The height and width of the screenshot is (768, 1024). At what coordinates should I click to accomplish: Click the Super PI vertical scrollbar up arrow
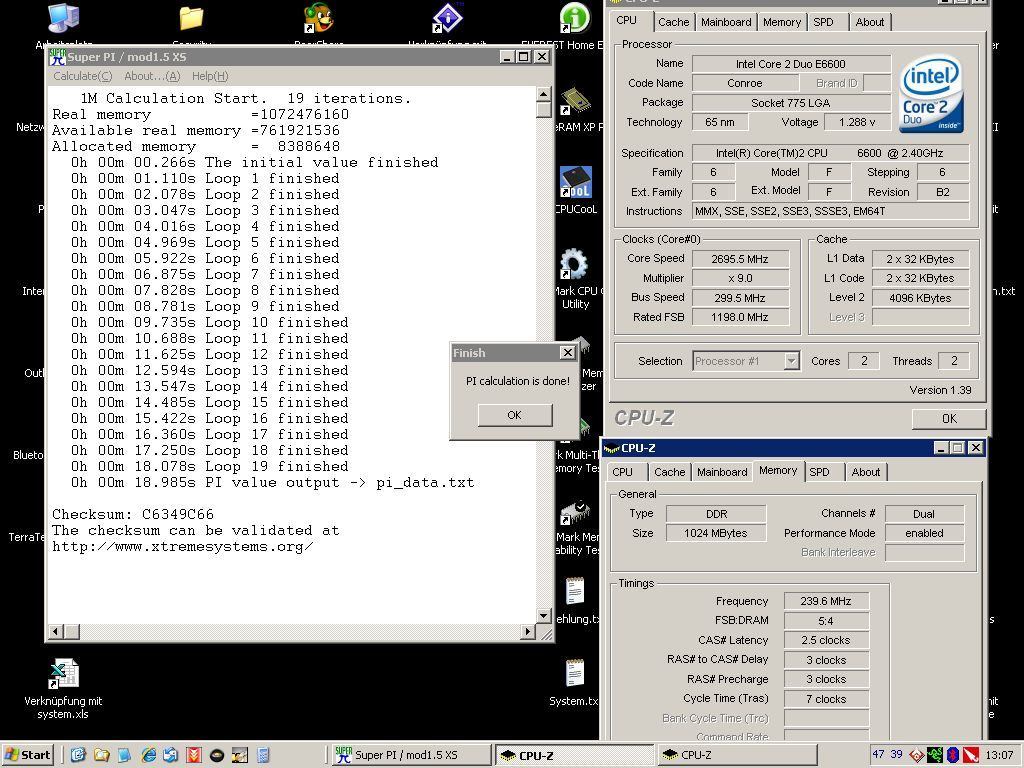pos(543,95)
